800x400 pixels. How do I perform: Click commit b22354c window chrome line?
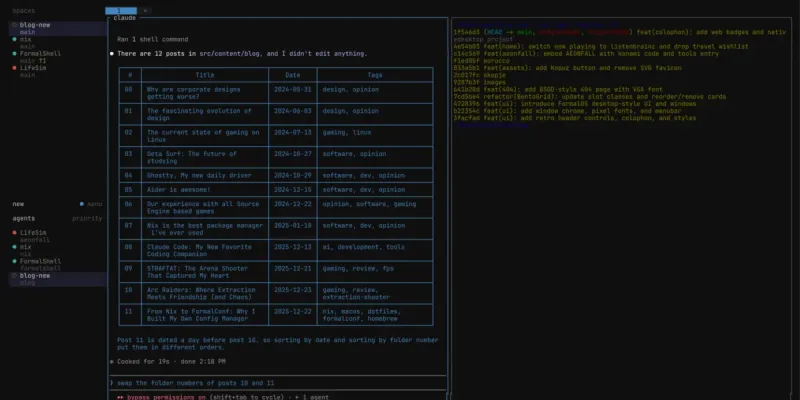pyautogui.click(x=567, y=111)
